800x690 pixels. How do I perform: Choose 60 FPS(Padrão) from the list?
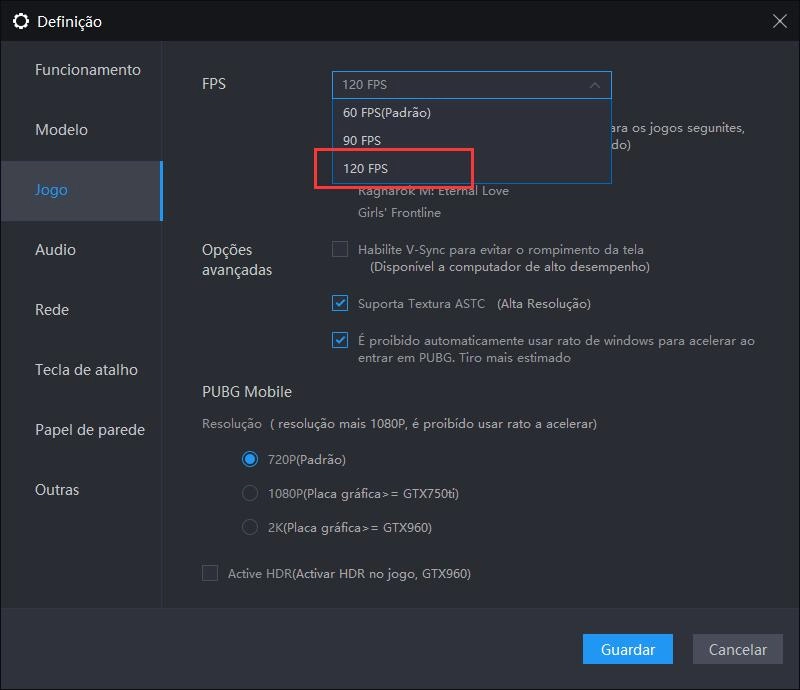[386, 113]
